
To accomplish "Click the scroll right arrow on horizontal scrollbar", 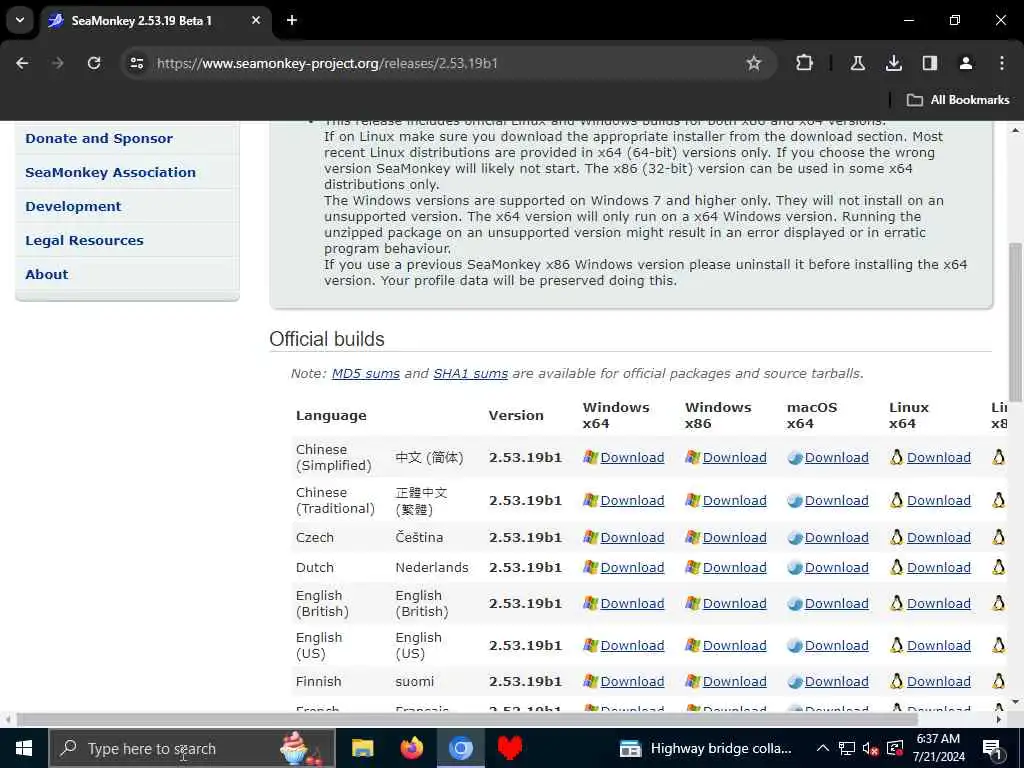I will click(x=999, y=719).
